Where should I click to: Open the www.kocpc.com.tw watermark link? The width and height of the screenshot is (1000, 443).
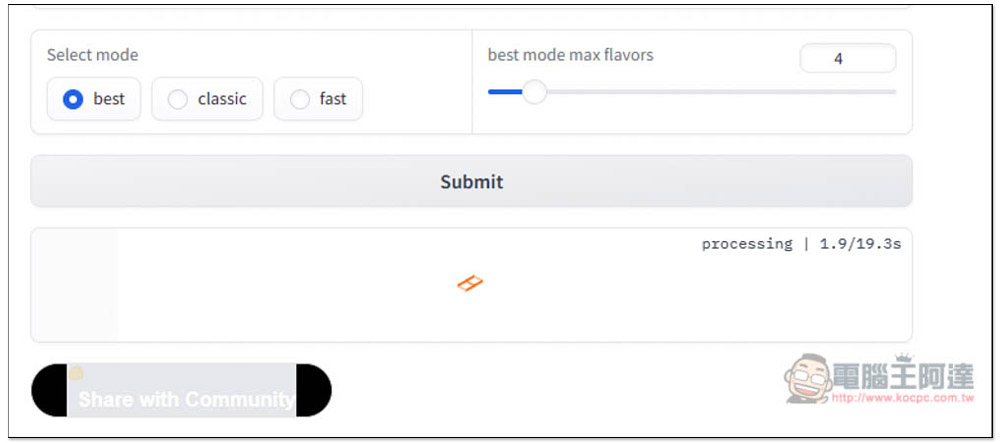coord(903,398)
